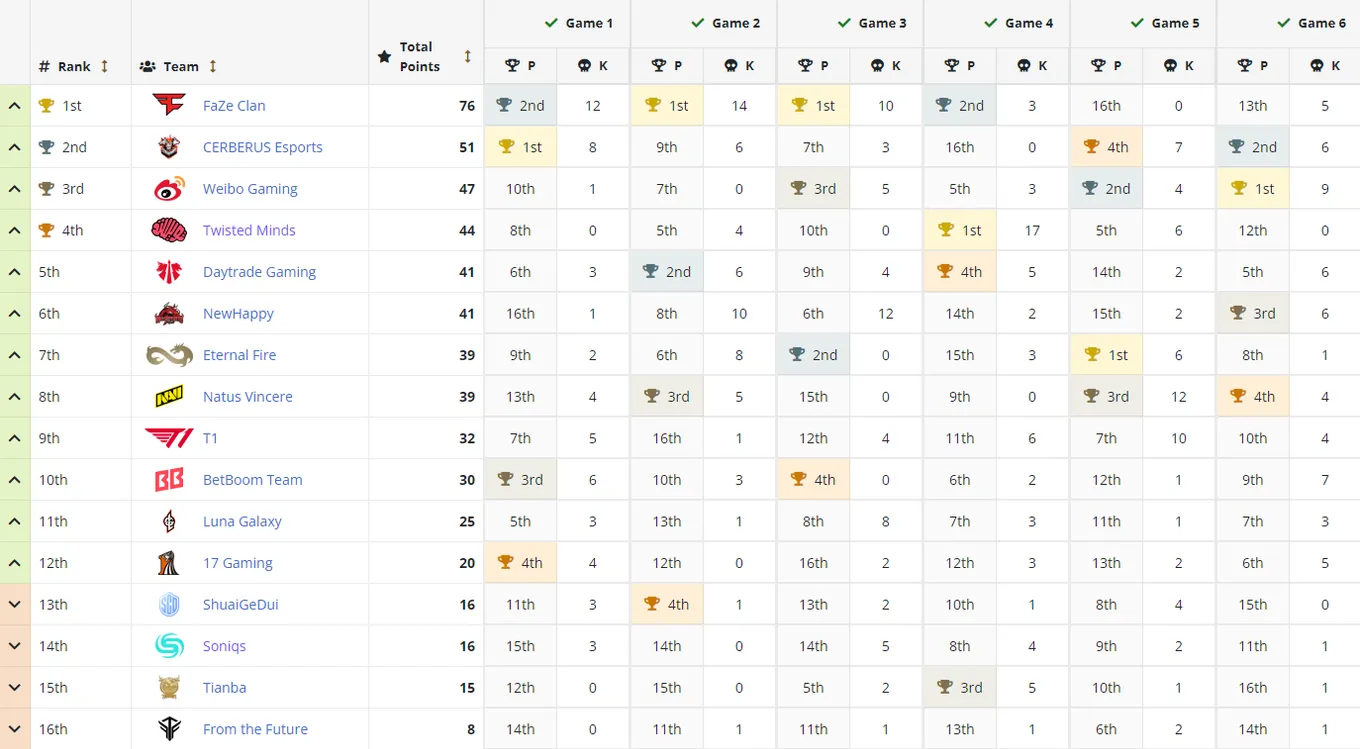Click the Daytrade Gaming logo
This screenshot has height=749, width=1360.
[x=169, y=272]
